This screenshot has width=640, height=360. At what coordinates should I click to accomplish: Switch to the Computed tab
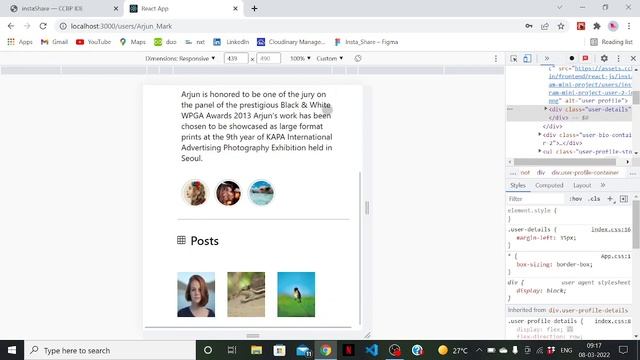pyautogui.click(x=549, y=185)
